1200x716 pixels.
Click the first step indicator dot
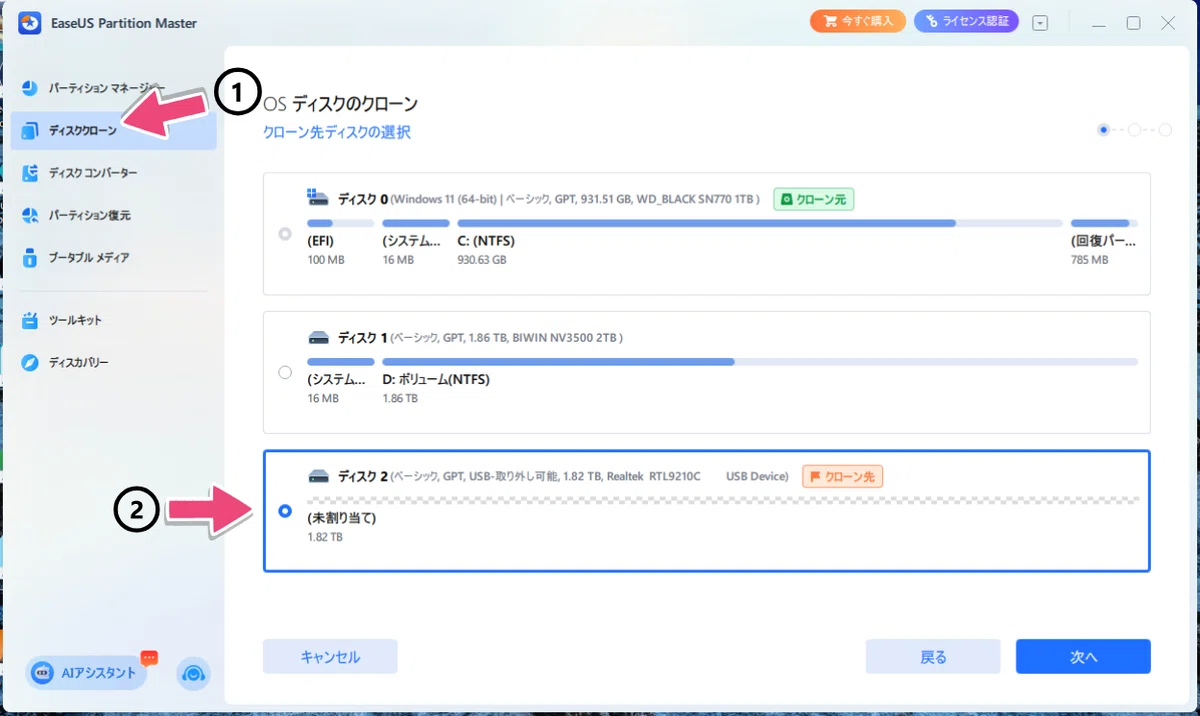pyautogui.click(x=1104, y=130)
